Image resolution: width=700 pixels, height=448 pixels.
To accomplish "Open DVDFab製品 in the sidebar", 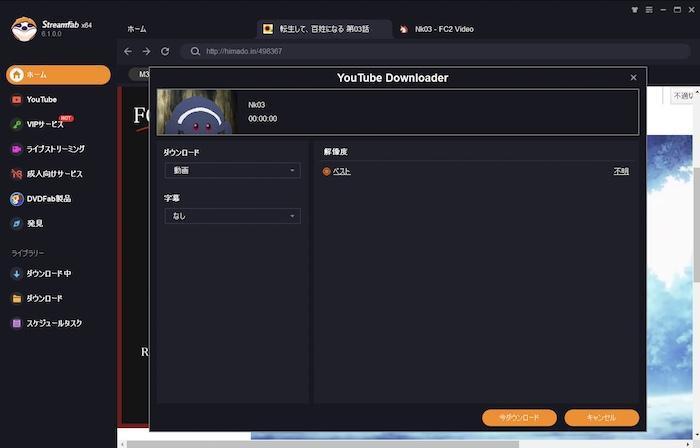I will 41,199.
